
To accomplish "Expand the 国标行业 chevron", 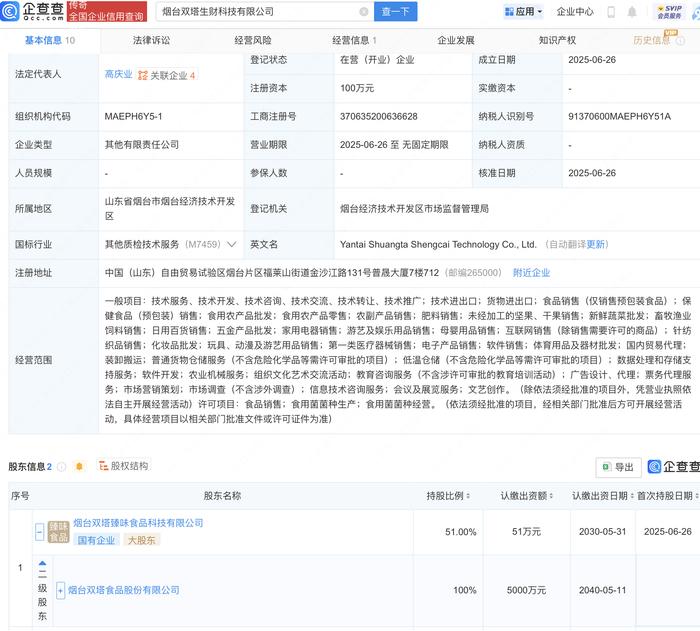I will pos(232,244).
